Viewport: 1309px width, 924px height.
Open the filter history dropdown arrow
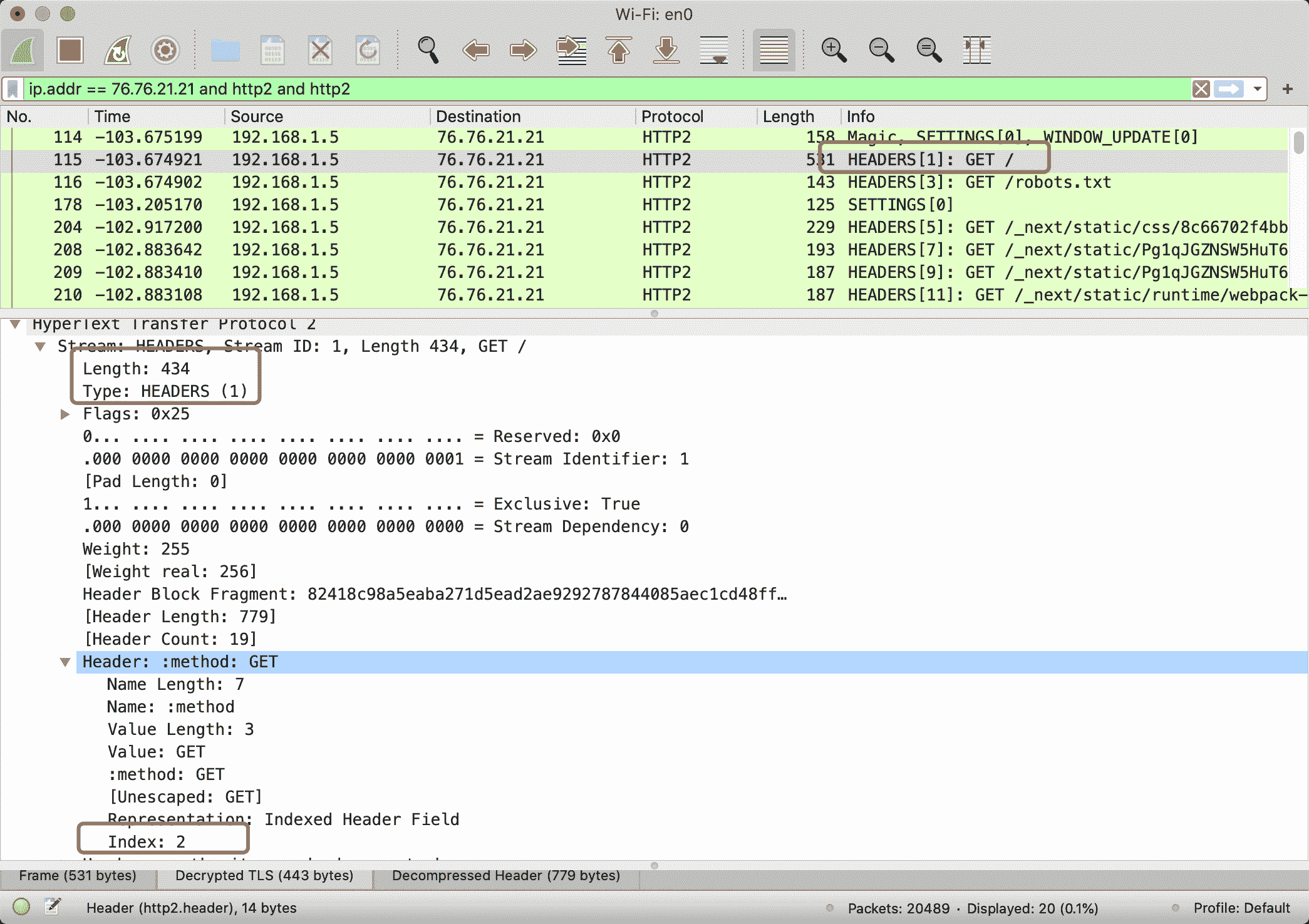coord(1257,89)
